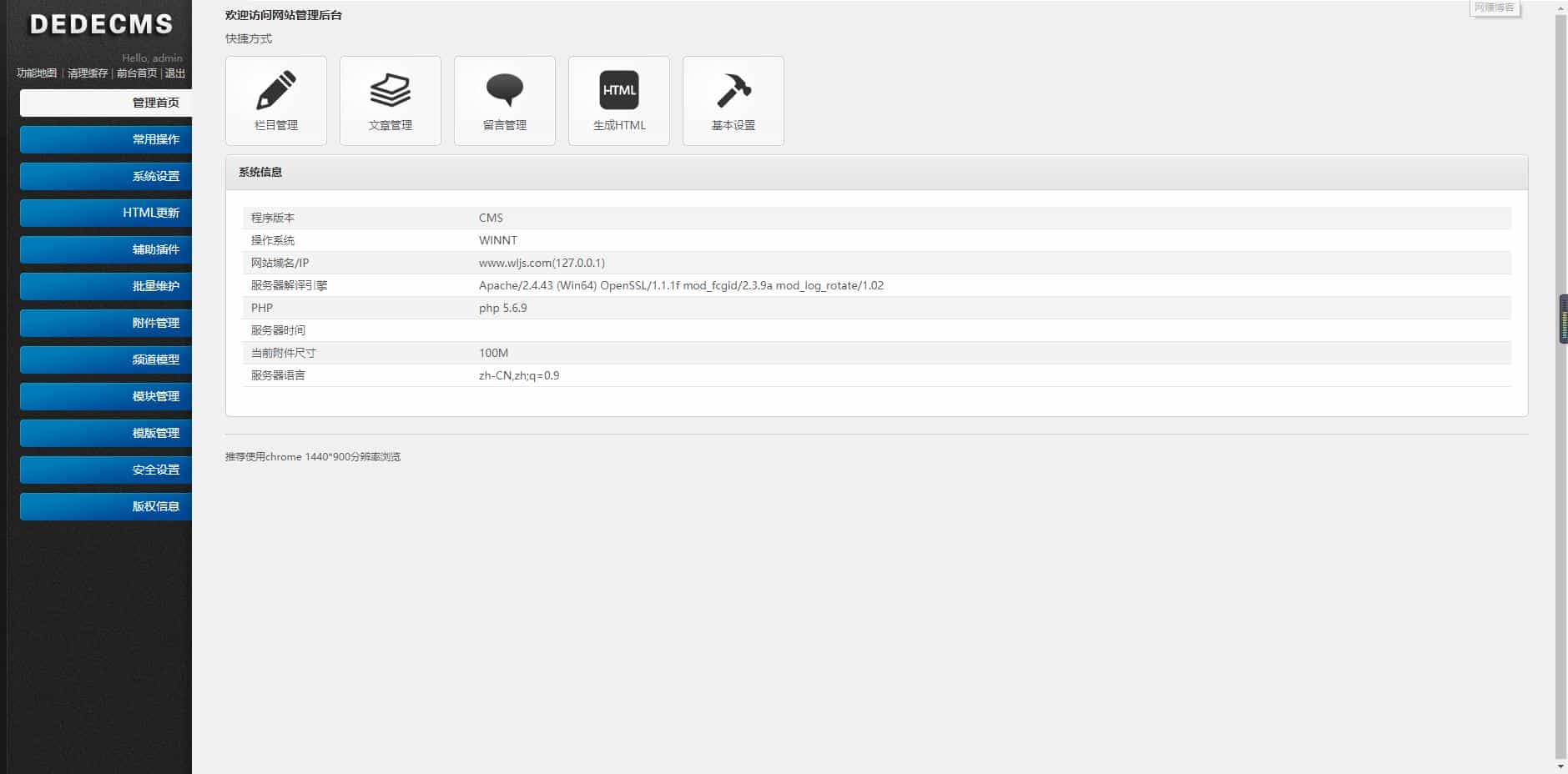Open 栏目管理 pencil shortcut icon
This screenshot has height=774, width=1568.
276,101
